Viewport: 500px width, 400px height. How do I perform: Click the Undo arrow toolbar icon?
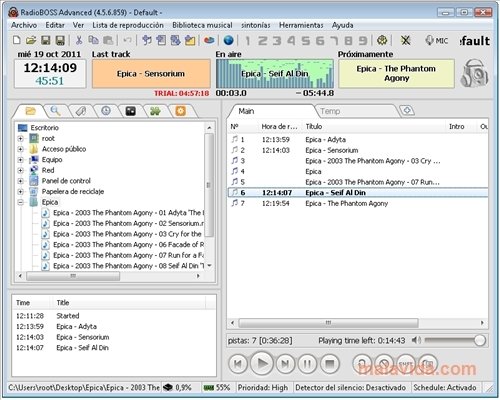click(x=127, y=40)
